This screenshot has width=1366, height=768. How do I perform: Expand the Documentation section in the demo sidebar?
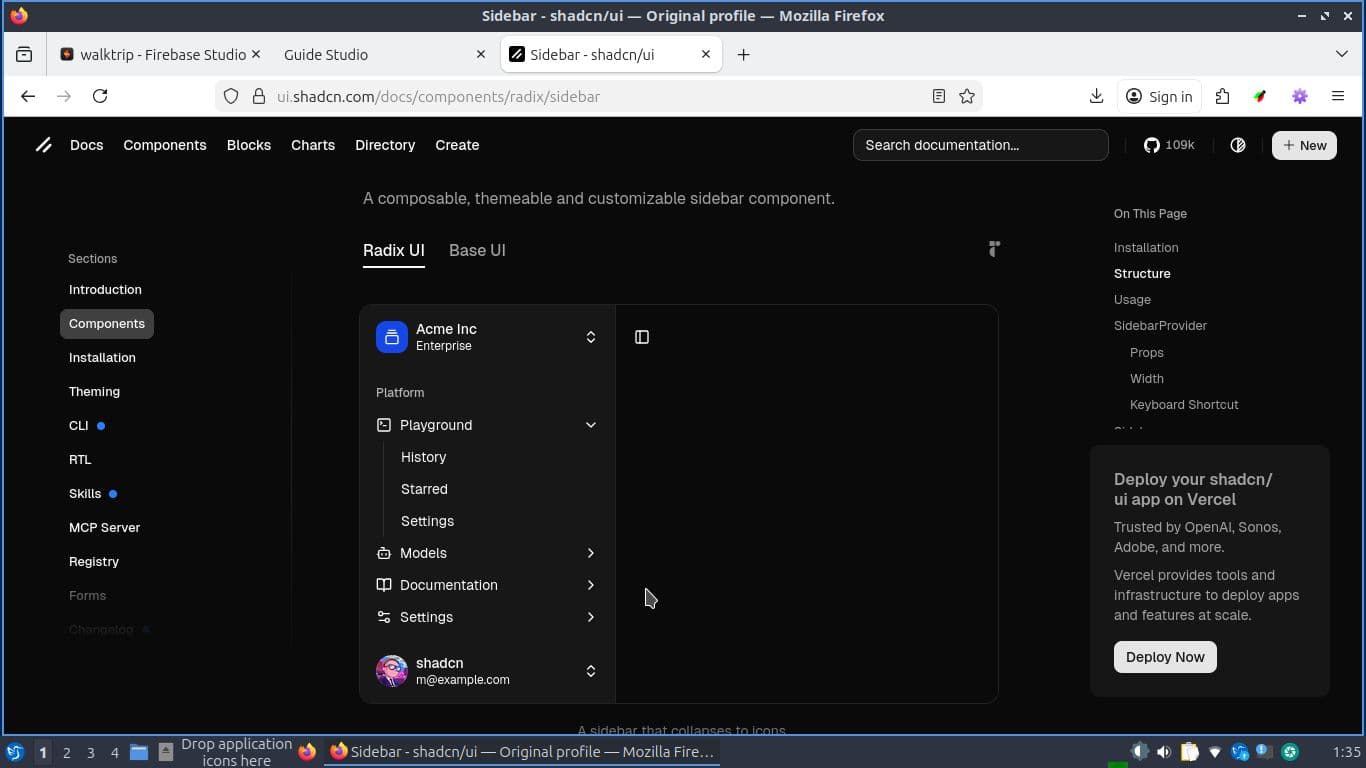(x=488, y=585)
